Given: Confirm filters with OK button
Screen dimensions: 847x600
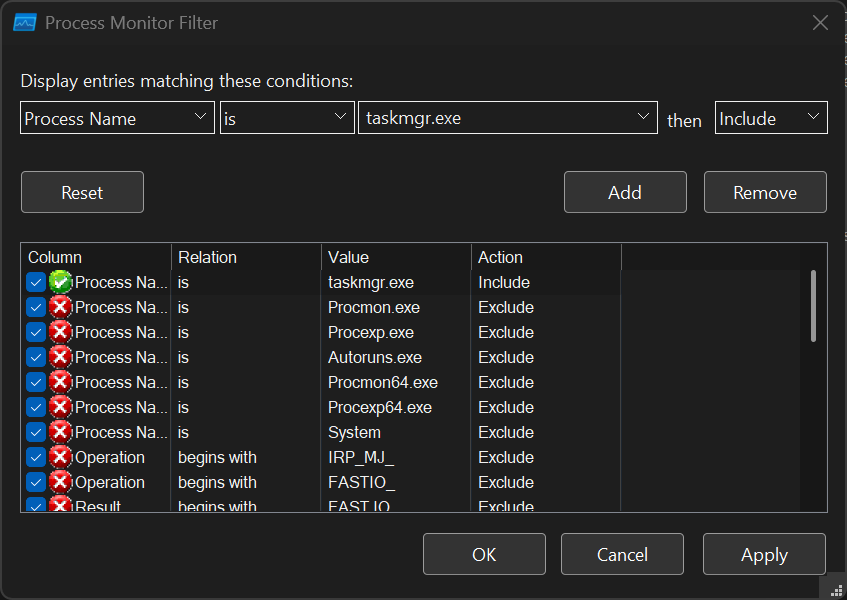Looking at the screenshot, I should [x=484, y=554].
